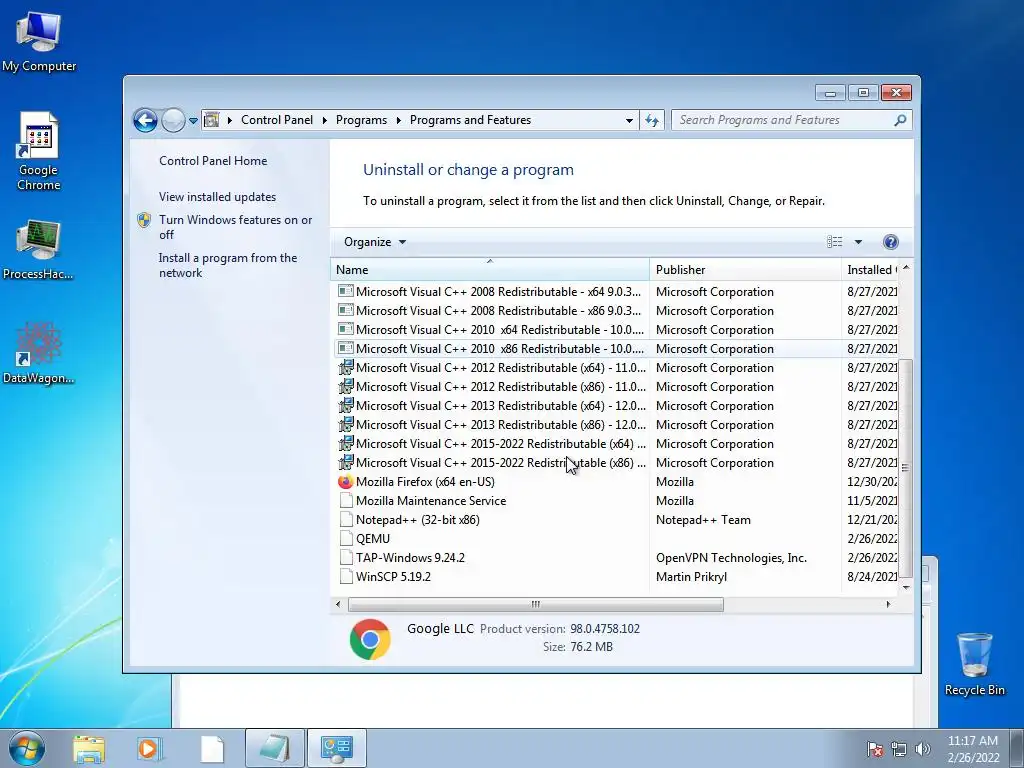The width and height of the screenshot is (1024, 768).
Task: Open the Organize dropdown menu
Action: click(x=375, y=242)
